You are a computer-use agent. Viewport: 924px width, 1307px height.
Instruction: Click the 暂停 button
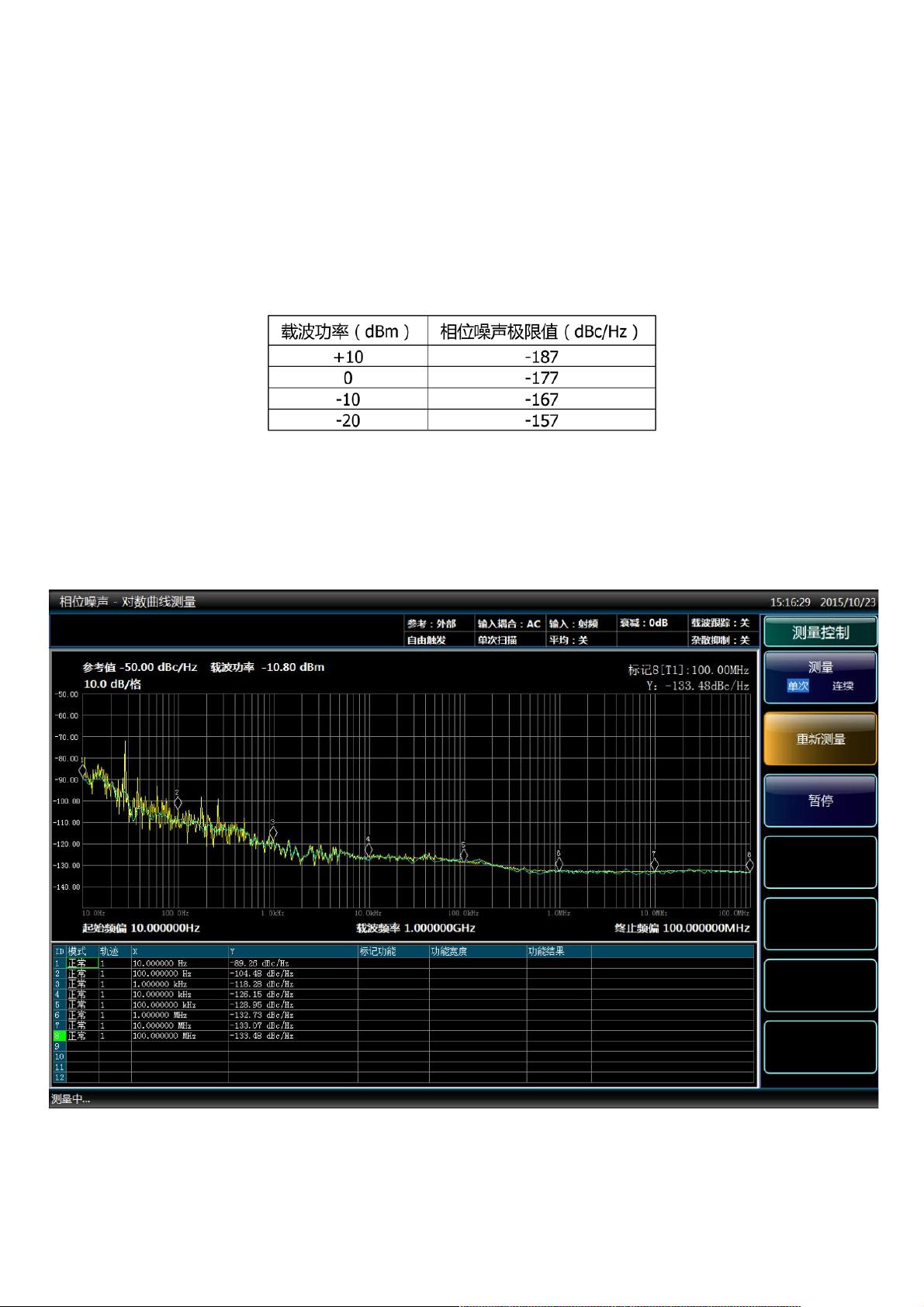click(820, 800)
